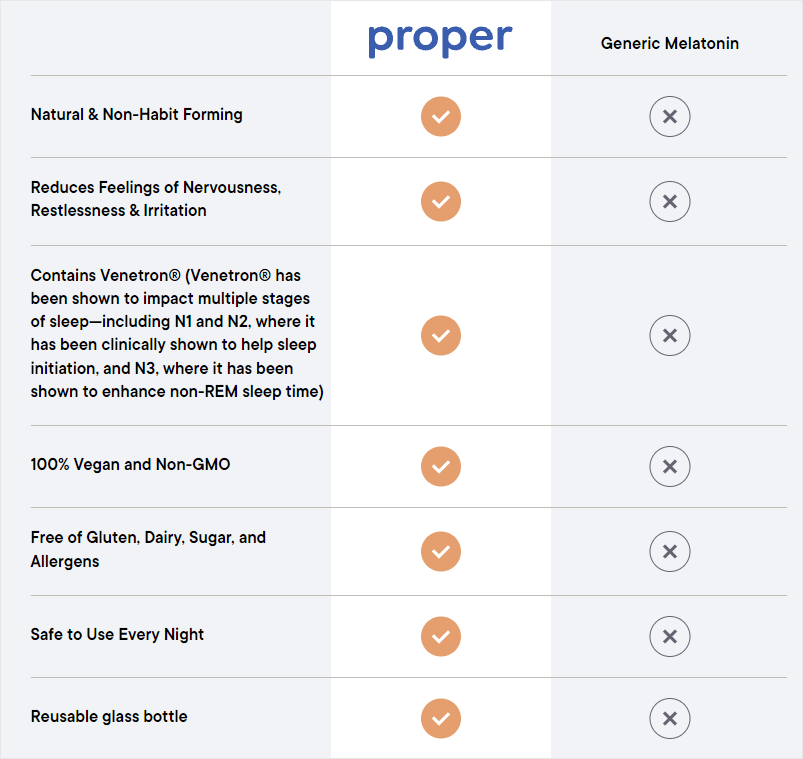Click gray X in Contains Venetron row
This screenshot has height=759, width=803.
[x=670, y=335]
